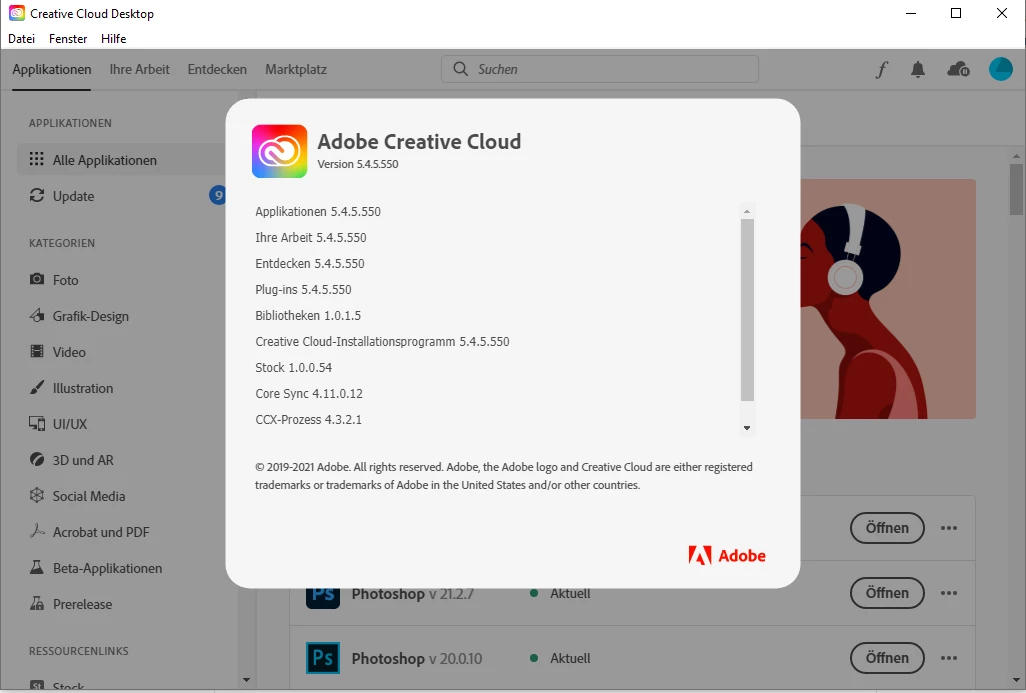Switch to the Marktplatz tab
This screenshot has height=693, width=1026.
click(x=296, y=69)
